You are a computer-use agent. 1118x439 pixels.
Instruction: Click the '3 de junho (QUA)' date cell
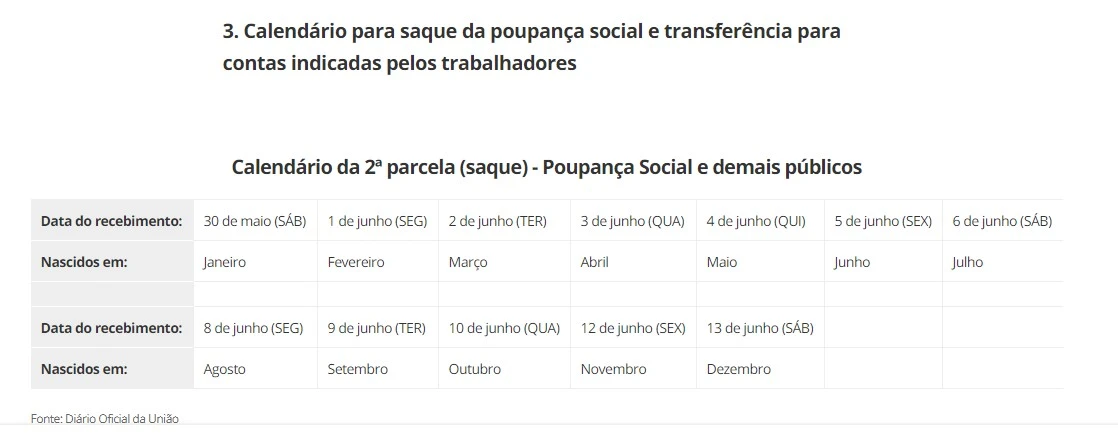(632, 221)
